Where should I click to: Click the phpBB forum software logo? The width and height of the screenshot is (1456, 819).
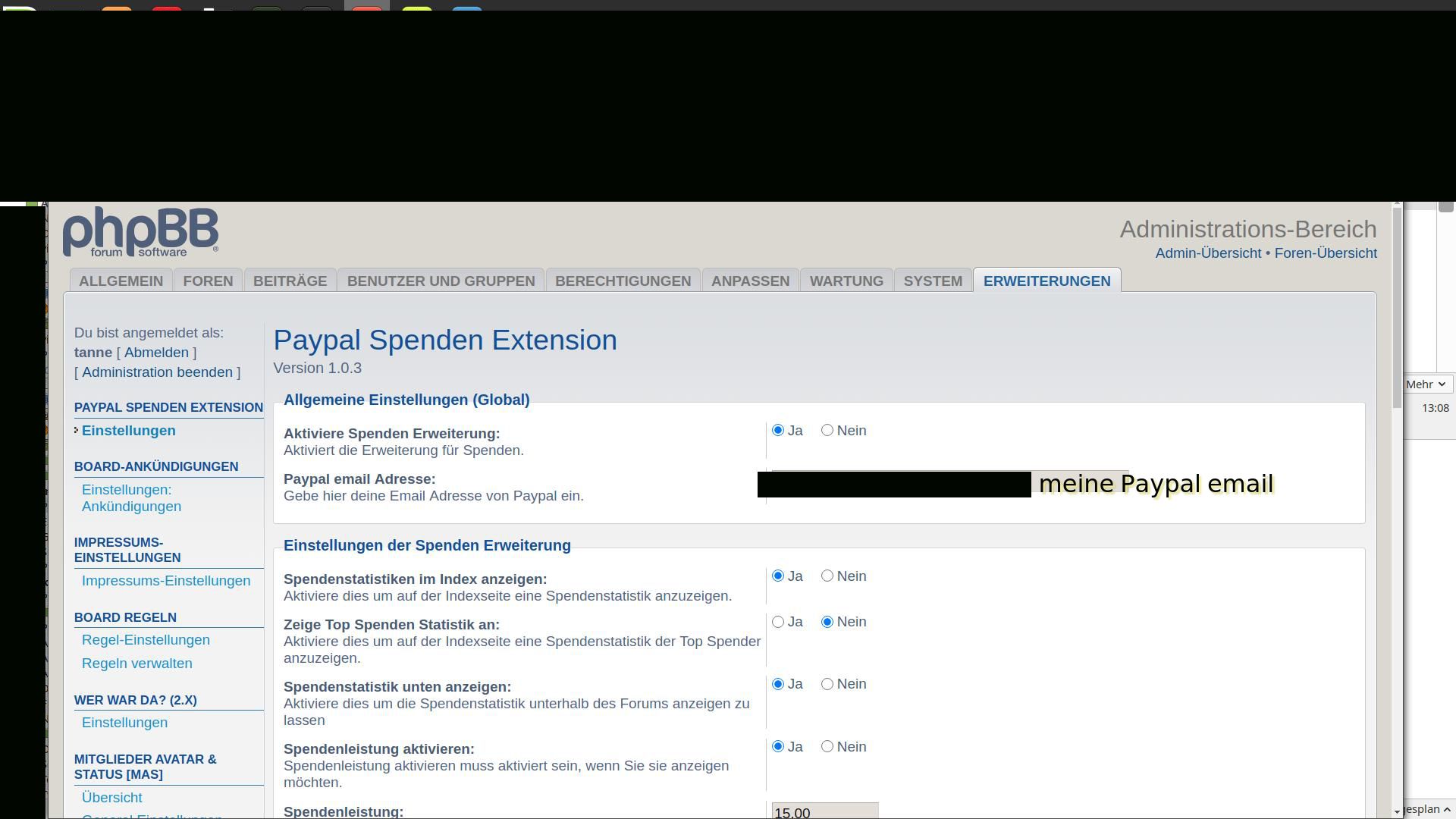140,232
